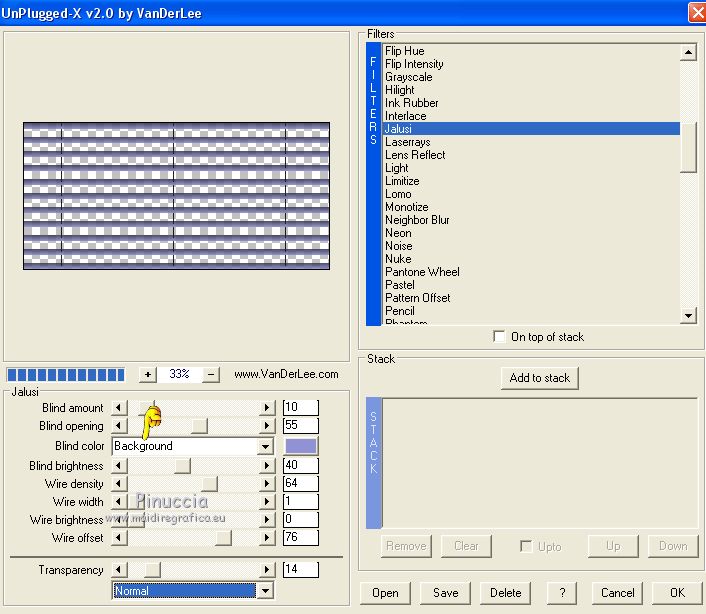Close the UnPlugged-X dialog
Image resolution: width=706 pixels, height=614 pixels.
pos(697,13)
